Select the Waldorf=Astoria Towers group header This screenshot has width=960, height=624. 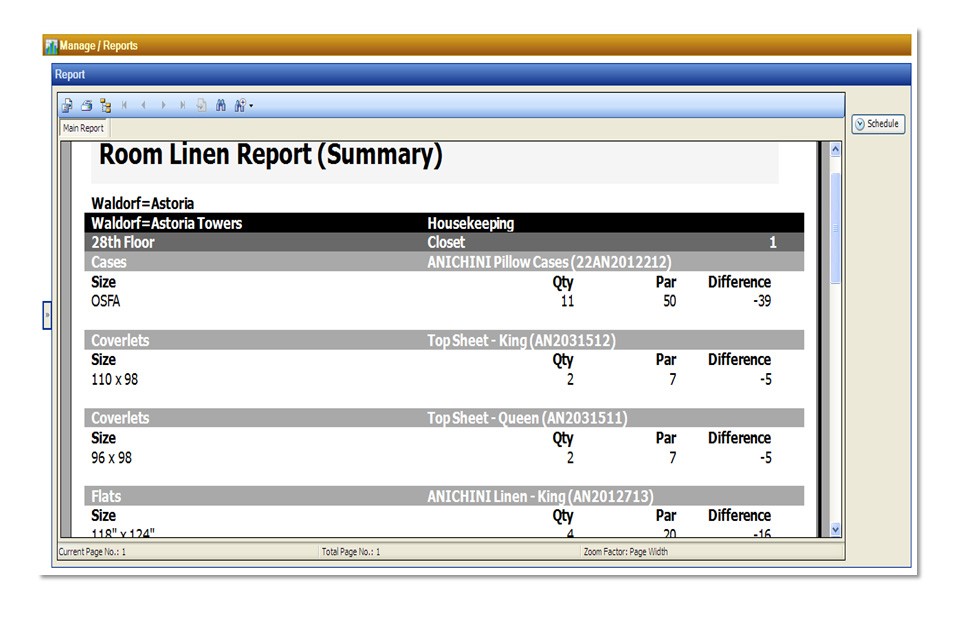tap(167, 224)
